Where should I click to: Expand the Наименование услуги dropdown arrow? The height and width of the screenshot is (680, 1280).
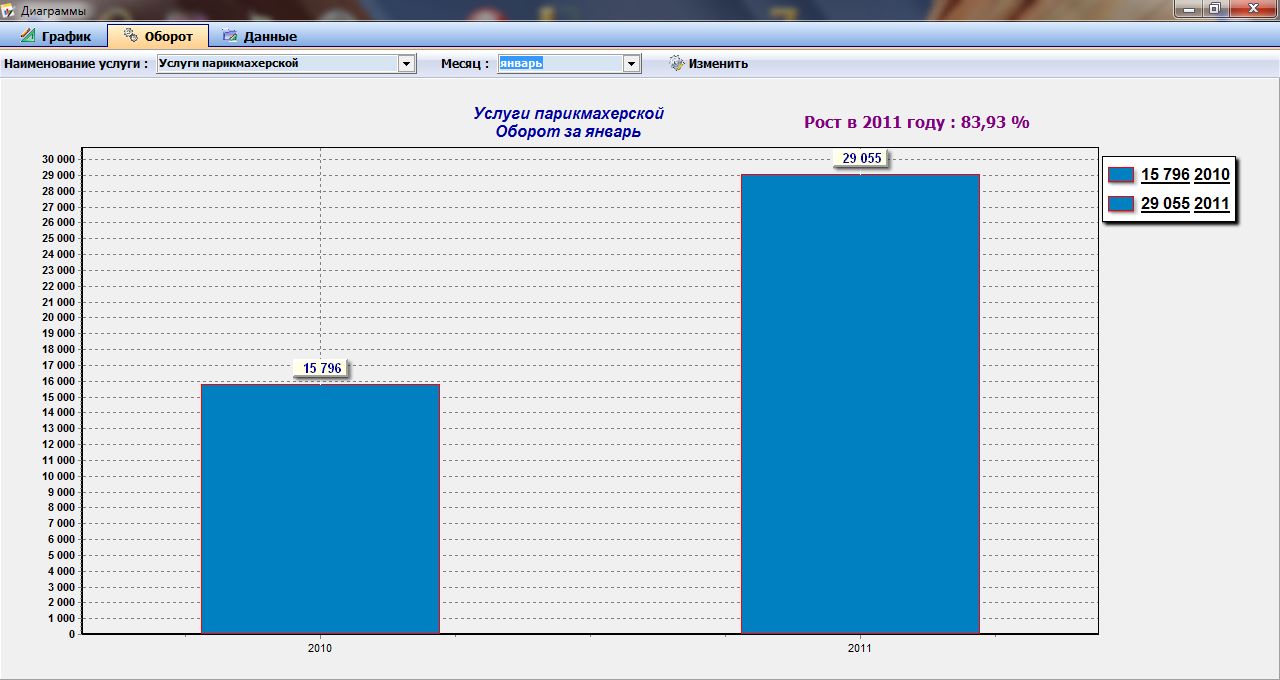[406, 64]
